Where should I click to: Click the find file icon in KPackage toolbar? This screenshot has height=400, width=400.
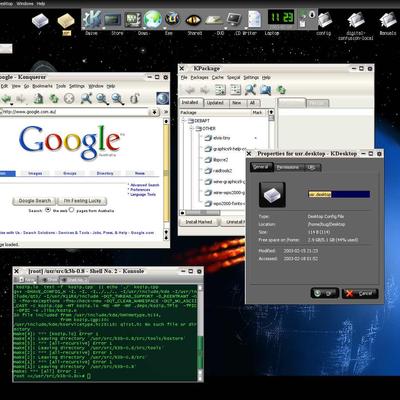266,90
